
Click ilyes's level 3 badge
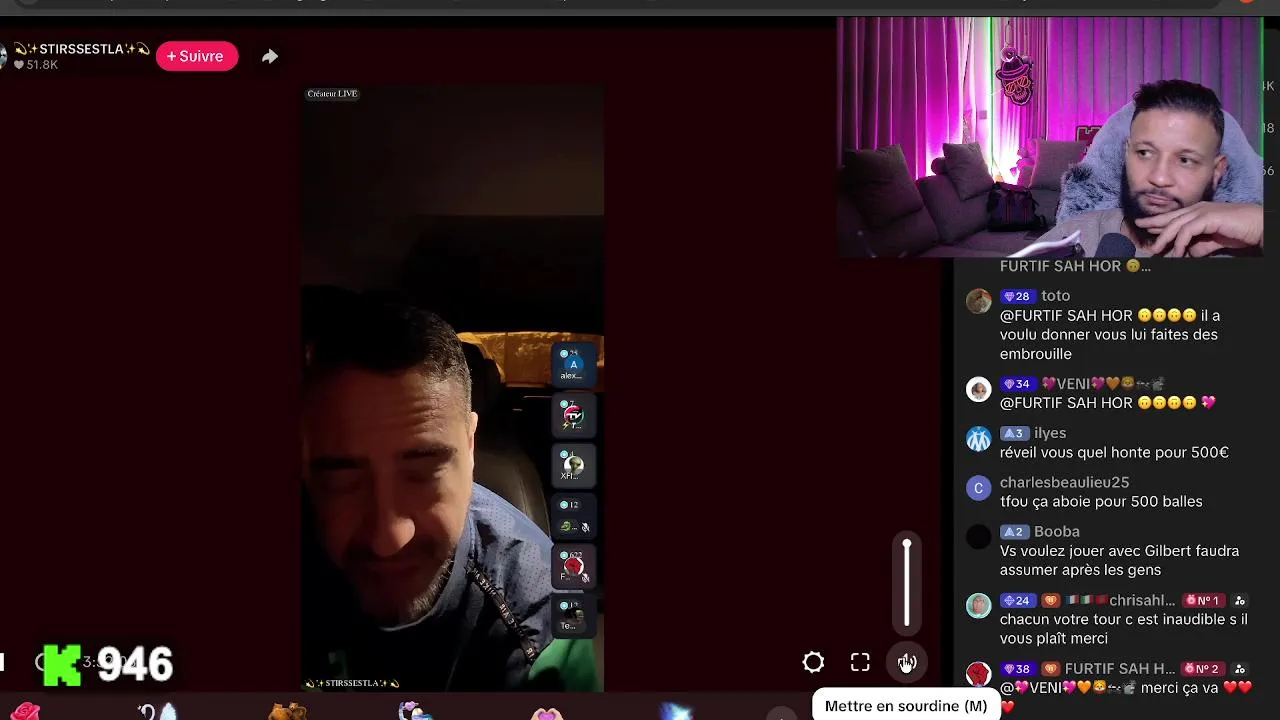(x=1013, y=433)
